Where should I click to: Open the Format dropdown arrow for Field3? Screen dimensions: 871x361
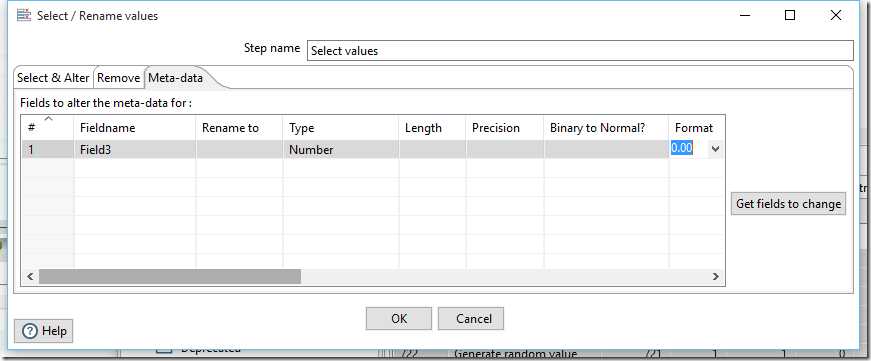pos(715,149)
